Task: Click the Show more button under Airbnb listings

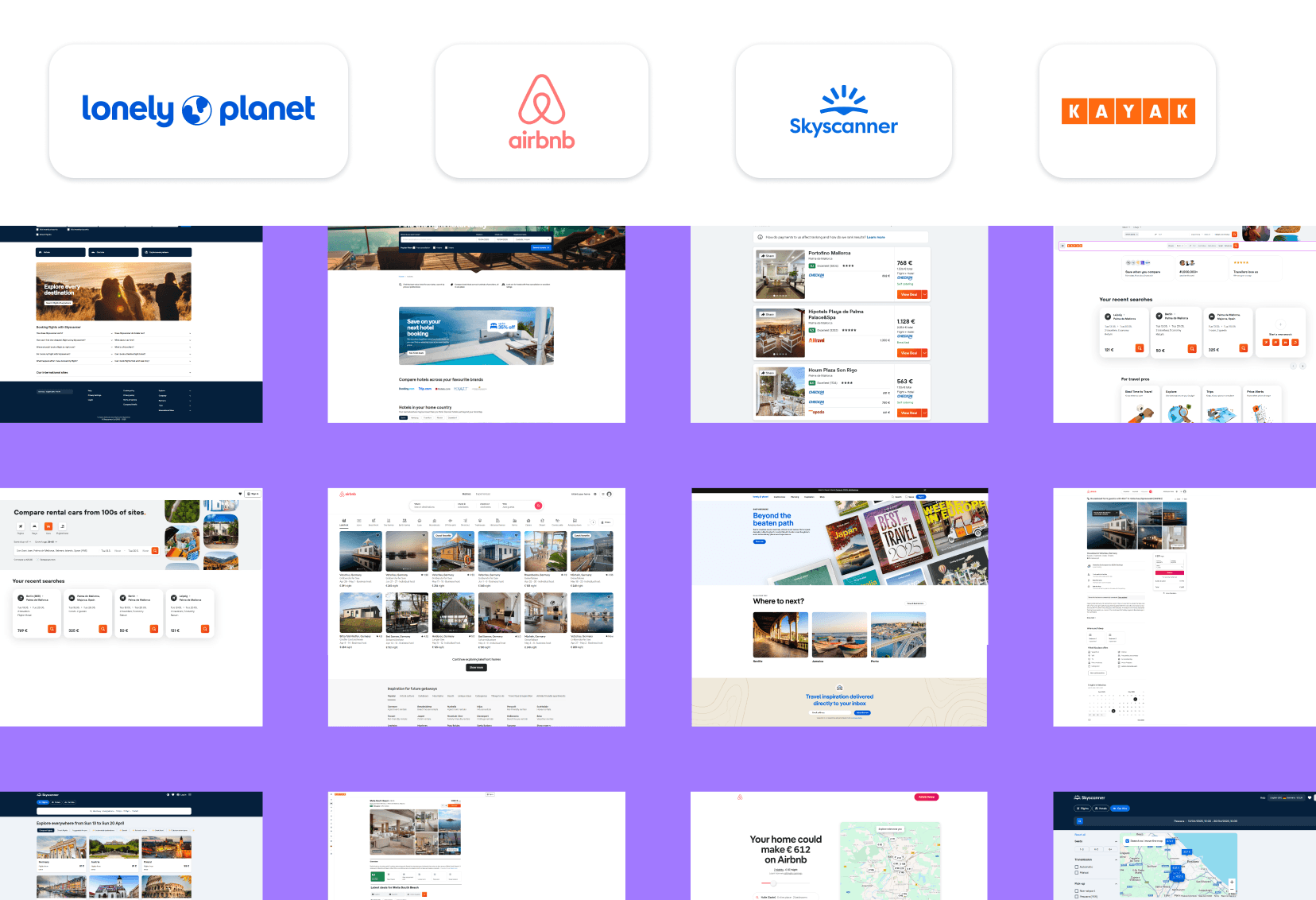Action: click(x=476, y=668)
